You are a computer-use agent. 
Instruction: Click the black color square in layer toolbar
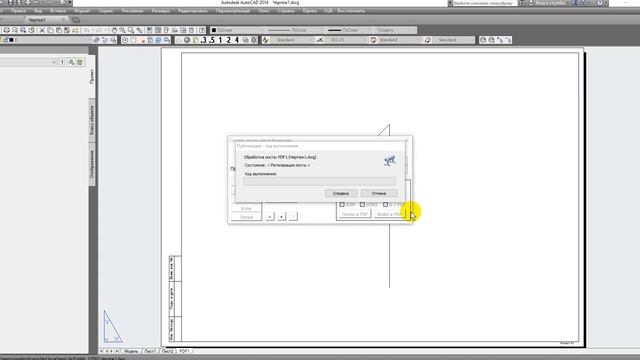[x=11, y=40]
